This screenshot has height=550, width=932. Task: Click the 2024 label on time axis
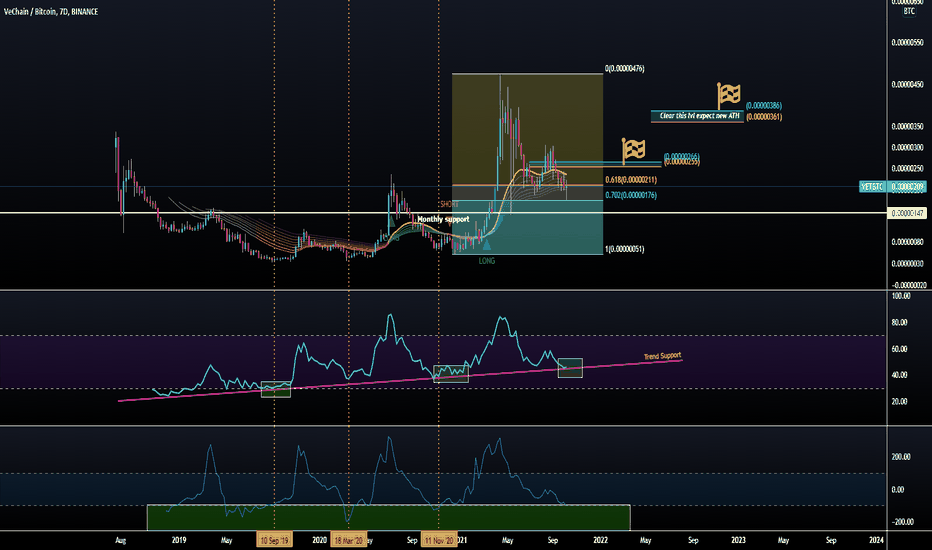coord(876,540)
